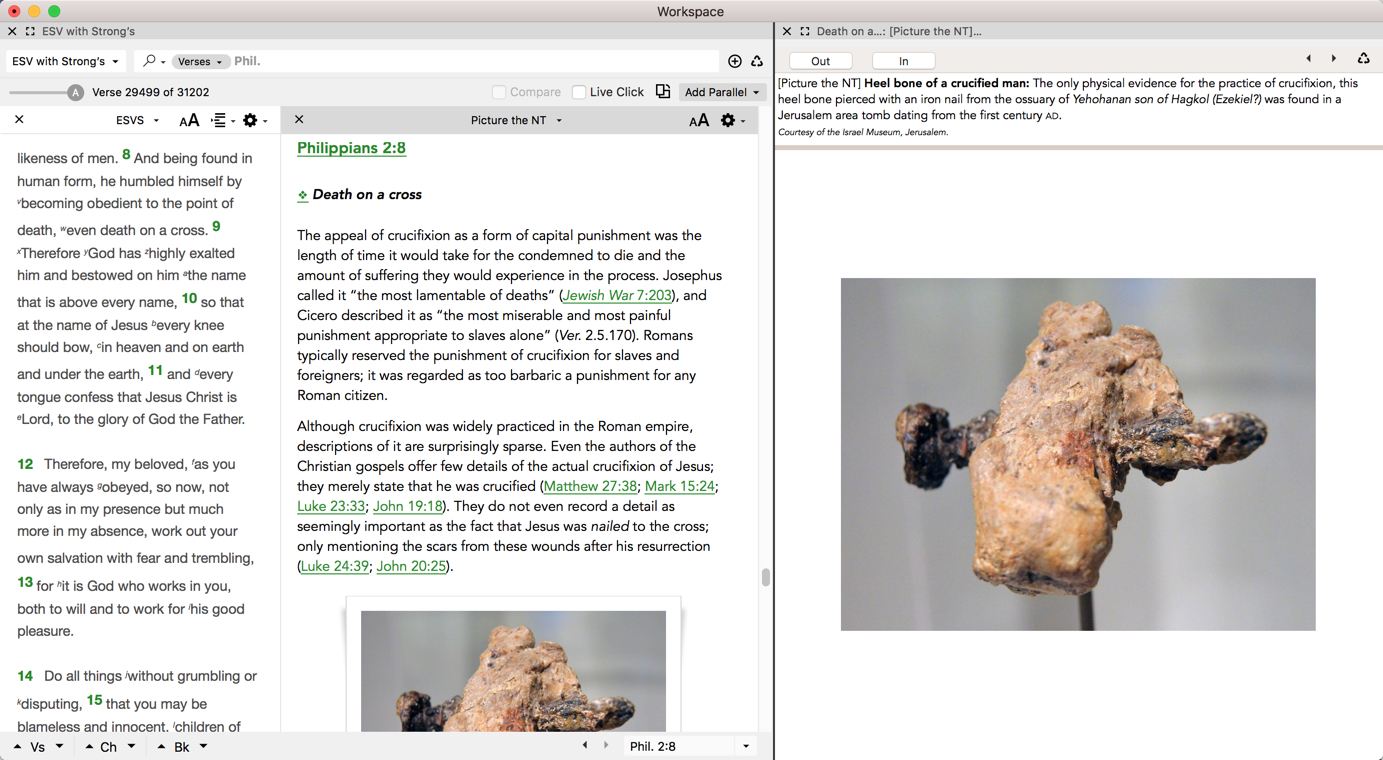The image size is (1383, 760).
Task: Show previous picture with left arrow
Action: tap(1309, 59)
